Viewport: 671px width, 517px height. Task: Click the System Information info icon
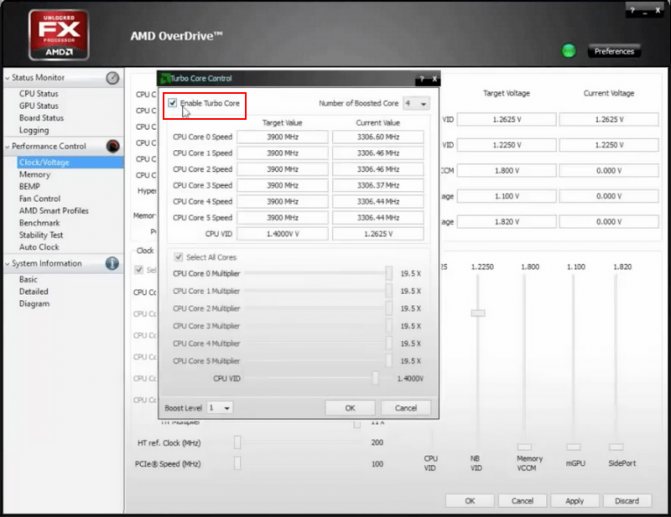112,263
